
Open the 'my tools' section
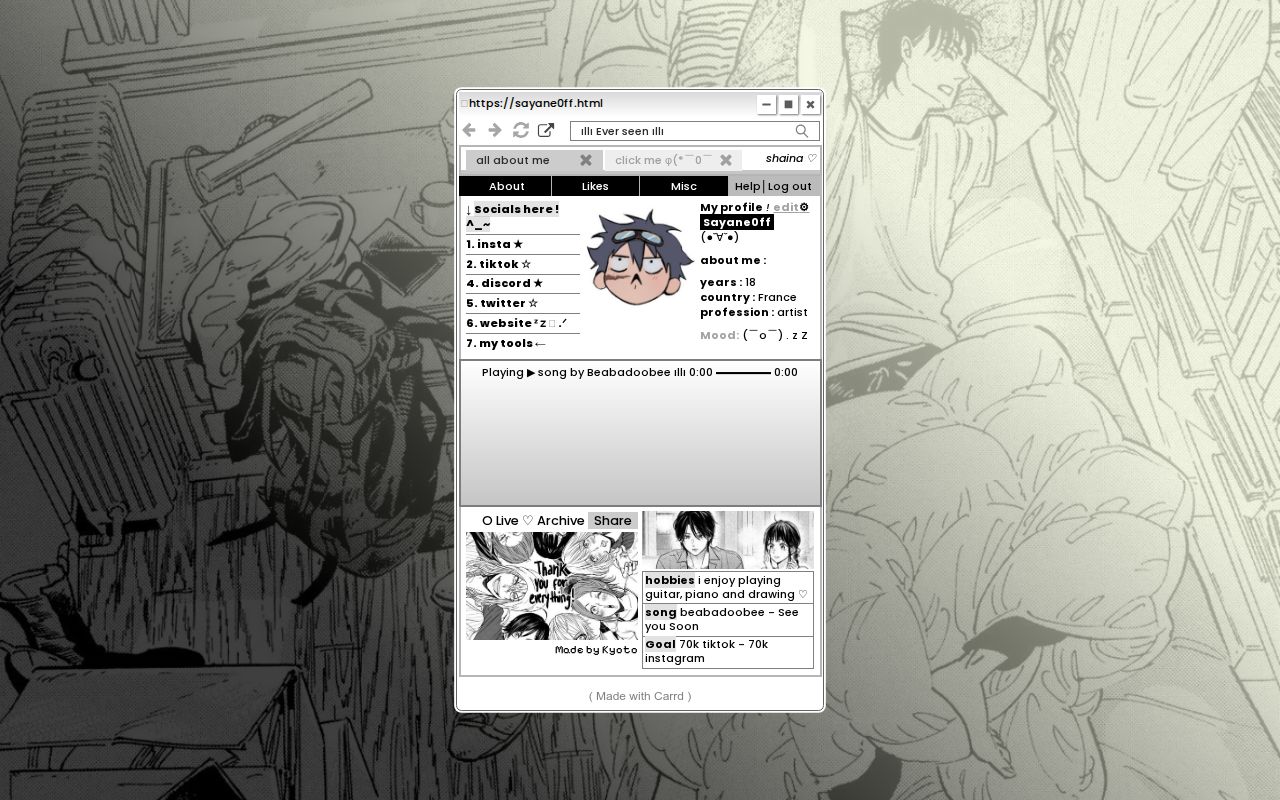pos(505,343)
